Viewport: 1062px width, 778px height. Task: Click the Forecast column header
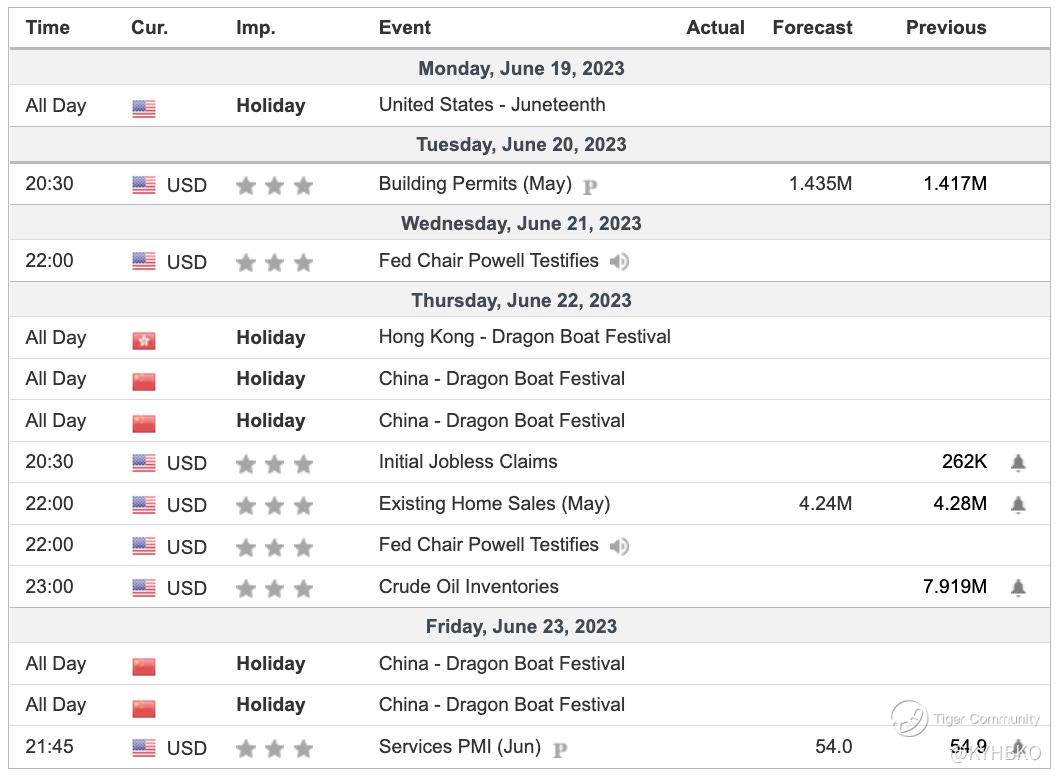pos(812,28)
